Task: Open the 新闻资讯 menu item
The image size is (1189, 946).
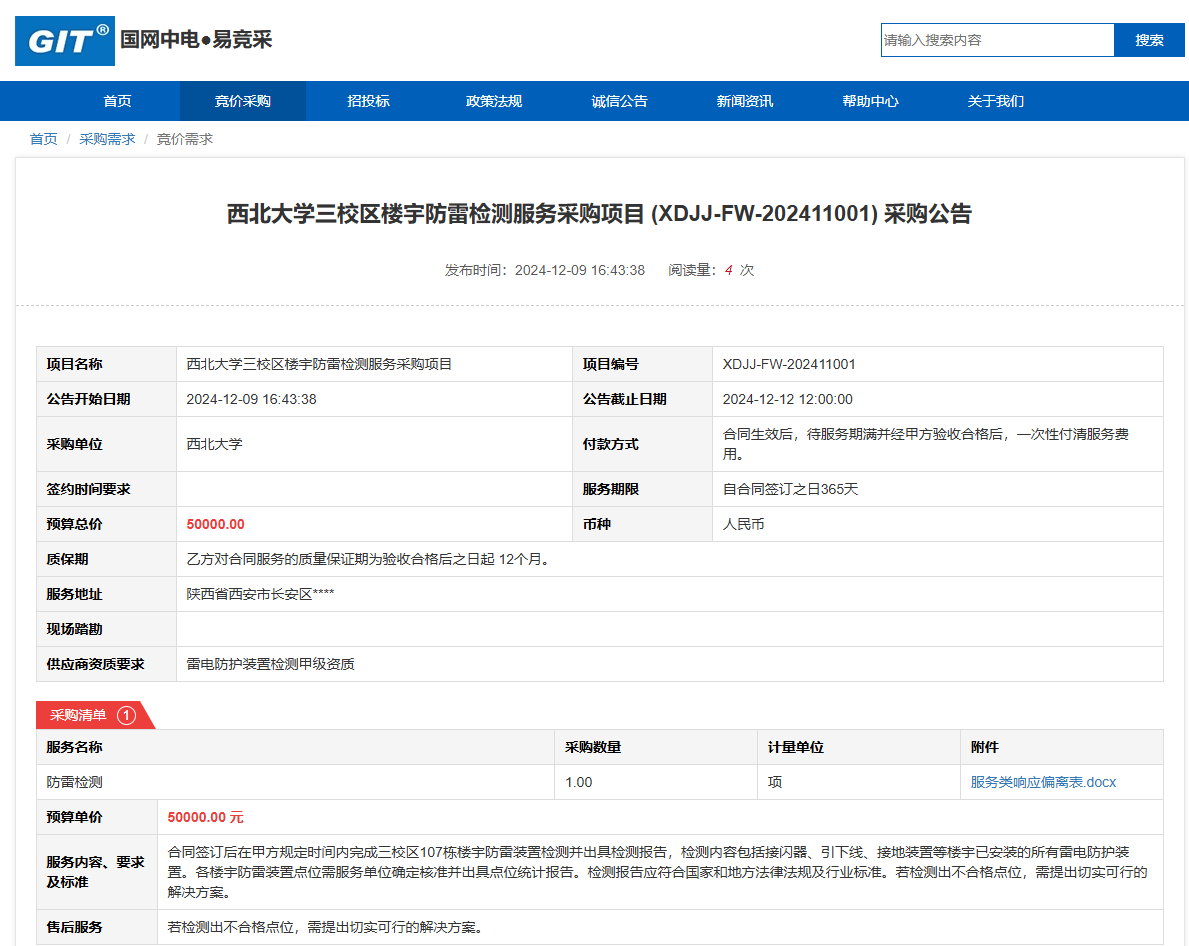Action: [x=744, y=101]
